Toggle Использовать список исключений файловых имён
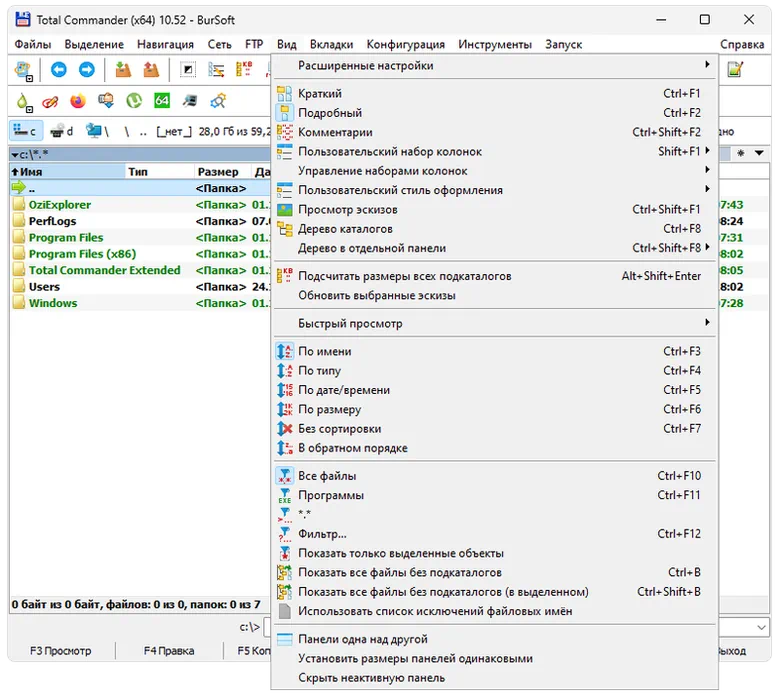Viewport: 780px width, 700px height. click(494, 611)
